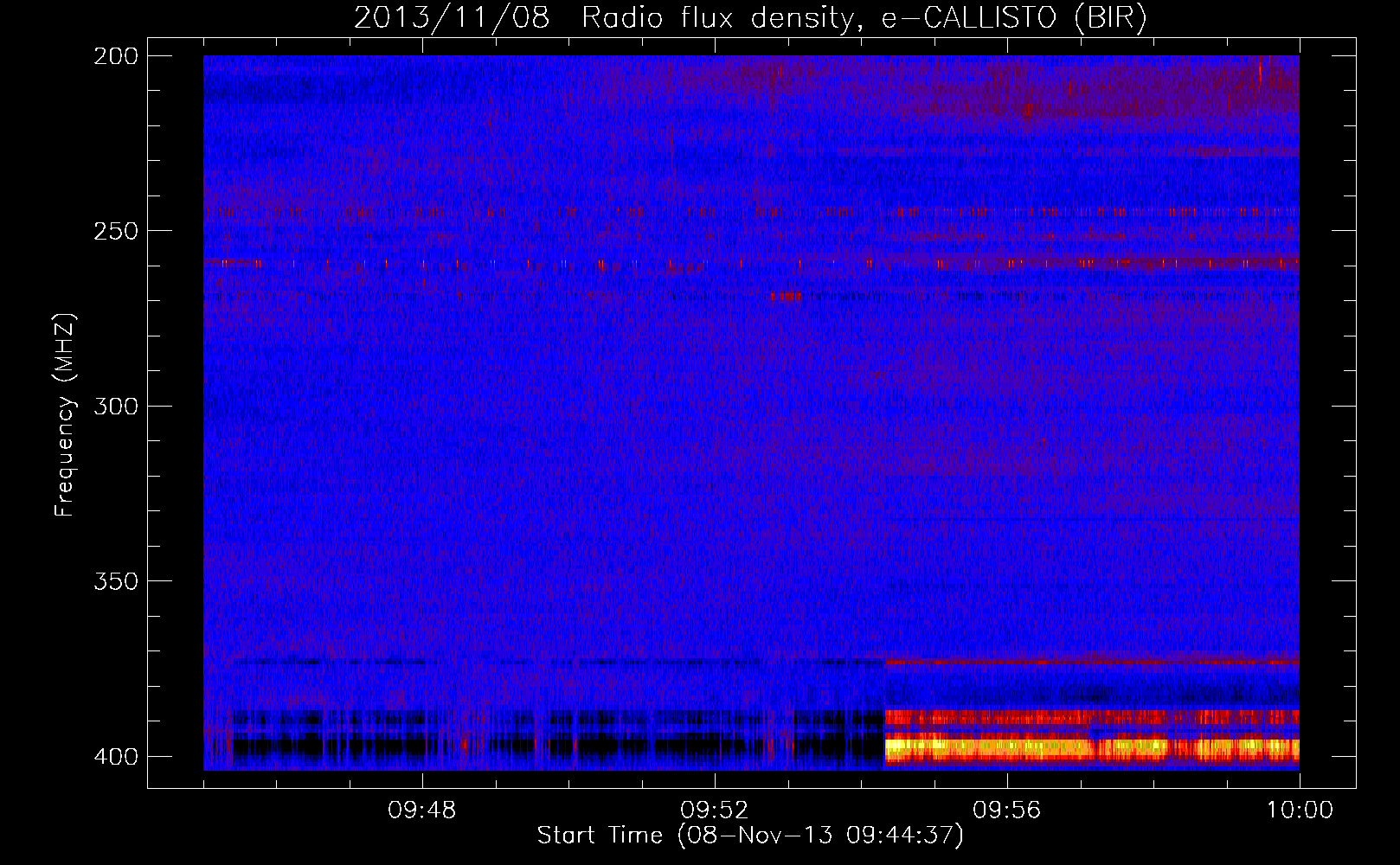The height and width of the screenshot is (865, 1400).
Task: Click the 09:52 time tick label
Action: click(715, 811)
